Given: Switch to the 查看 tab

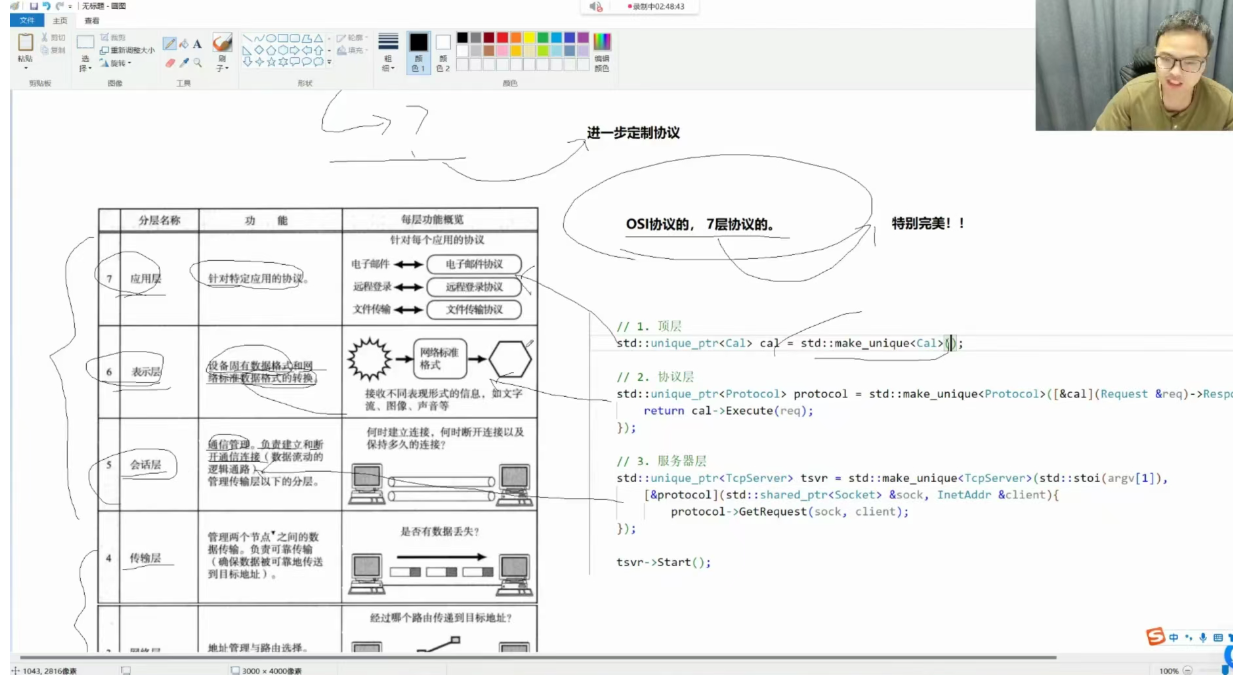Looking at the screenshot, I should tap(92, 20).
